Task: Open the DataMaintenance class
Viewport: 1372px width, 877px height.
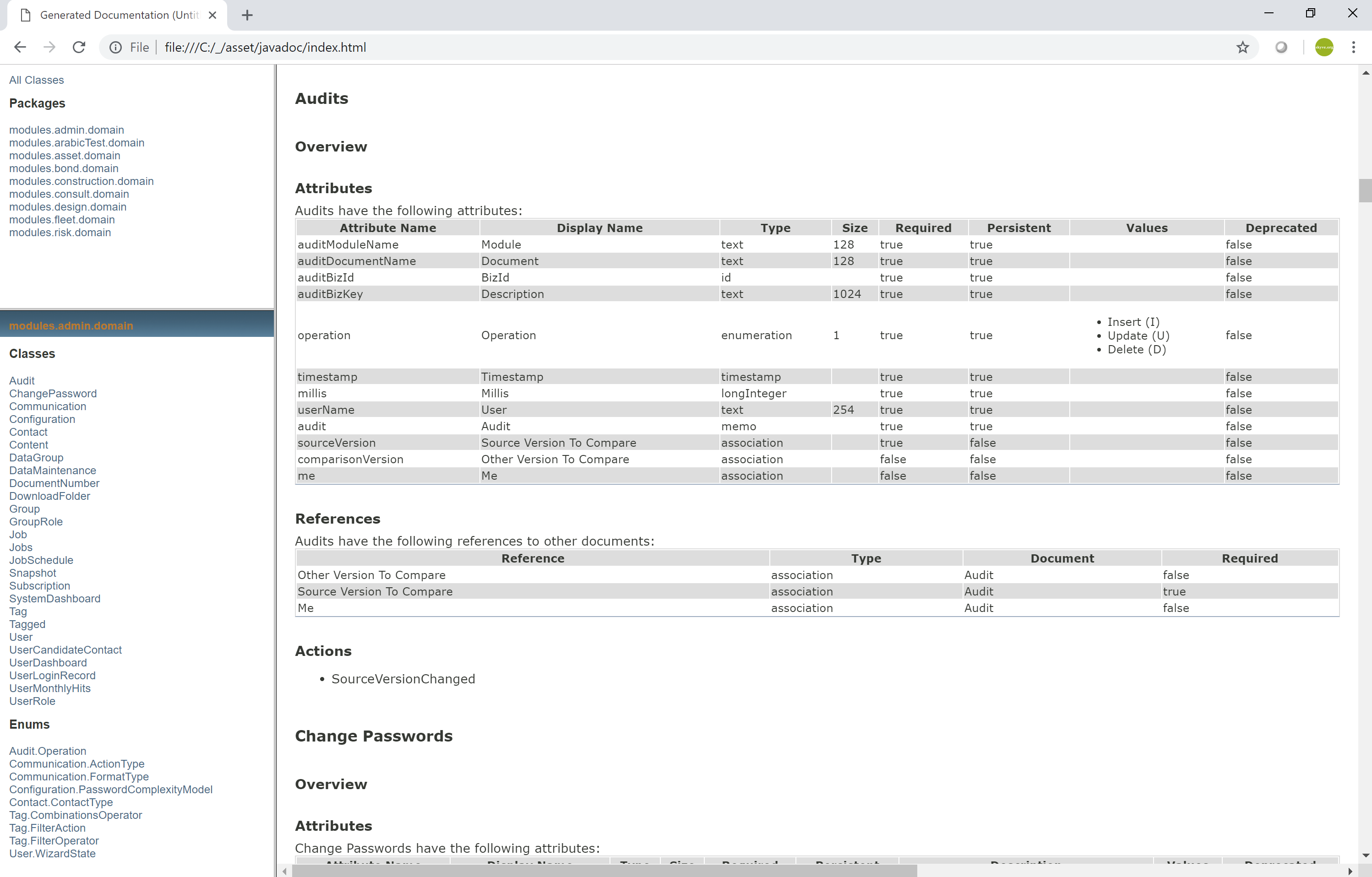Action: pyautogui.click(x=53, y=471)
